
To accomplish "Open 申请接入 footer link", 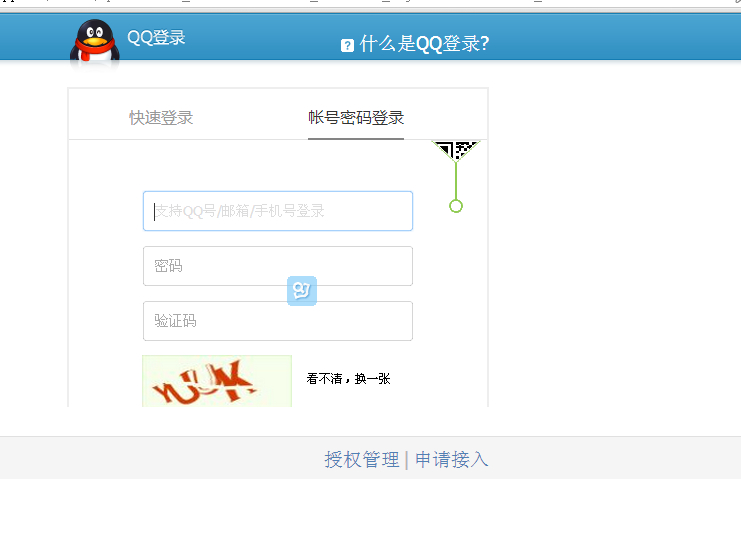I will [451, 459].
